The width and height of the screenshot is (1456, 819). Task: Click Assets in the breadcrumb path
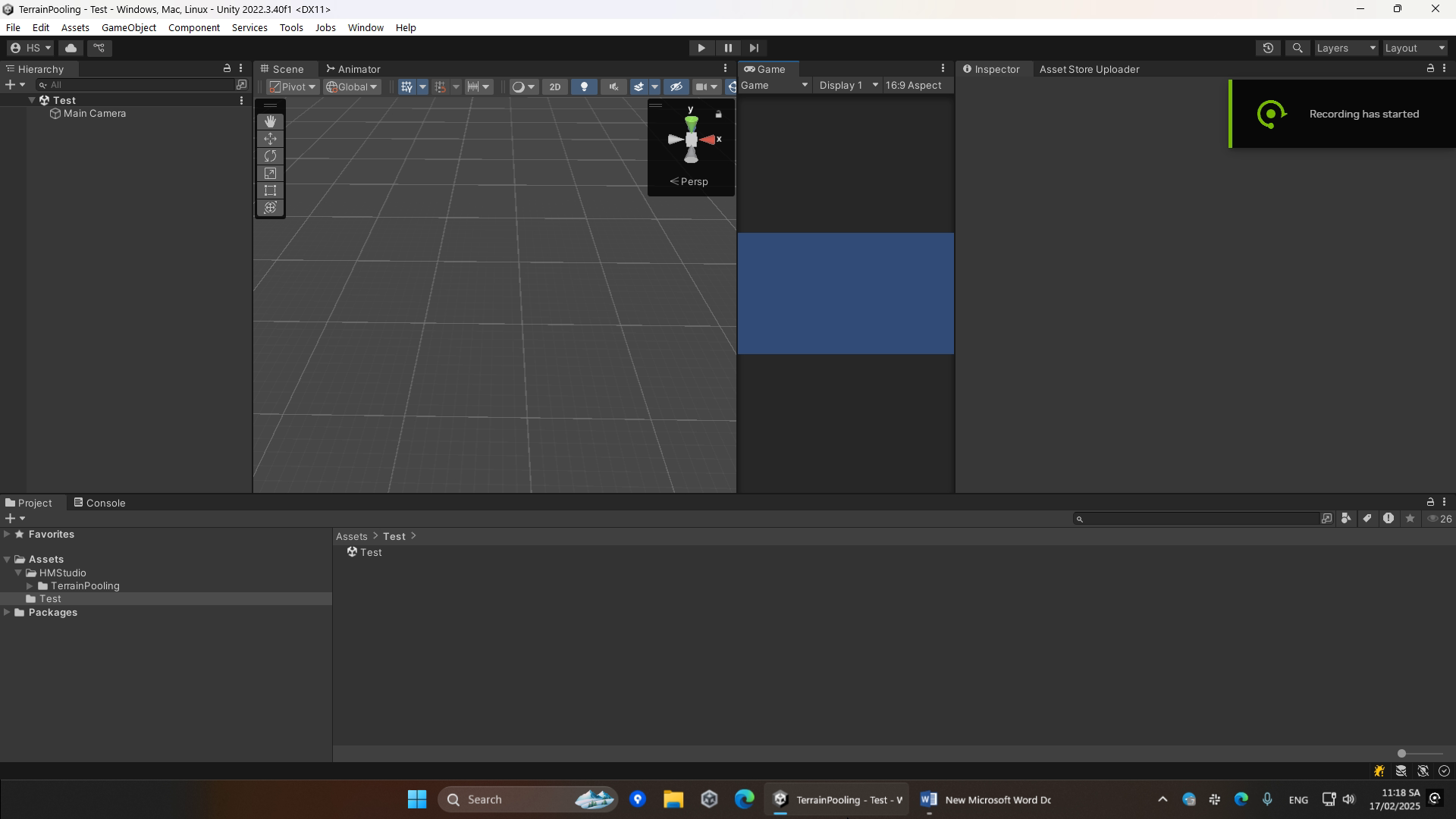pyautogui.click(x=351, y=536)
